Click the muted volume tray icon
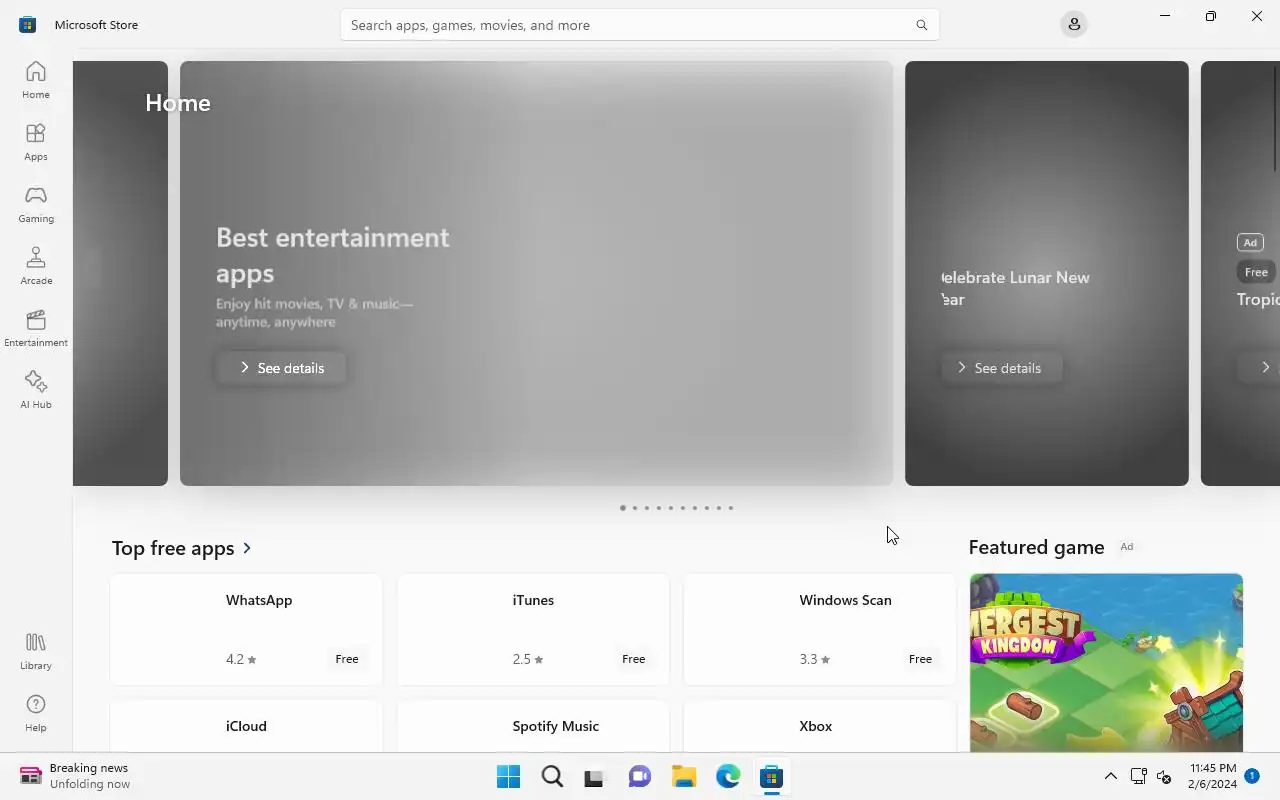Image resolution: width=1280 pixels, height=800 pixels. point(1164,776)
